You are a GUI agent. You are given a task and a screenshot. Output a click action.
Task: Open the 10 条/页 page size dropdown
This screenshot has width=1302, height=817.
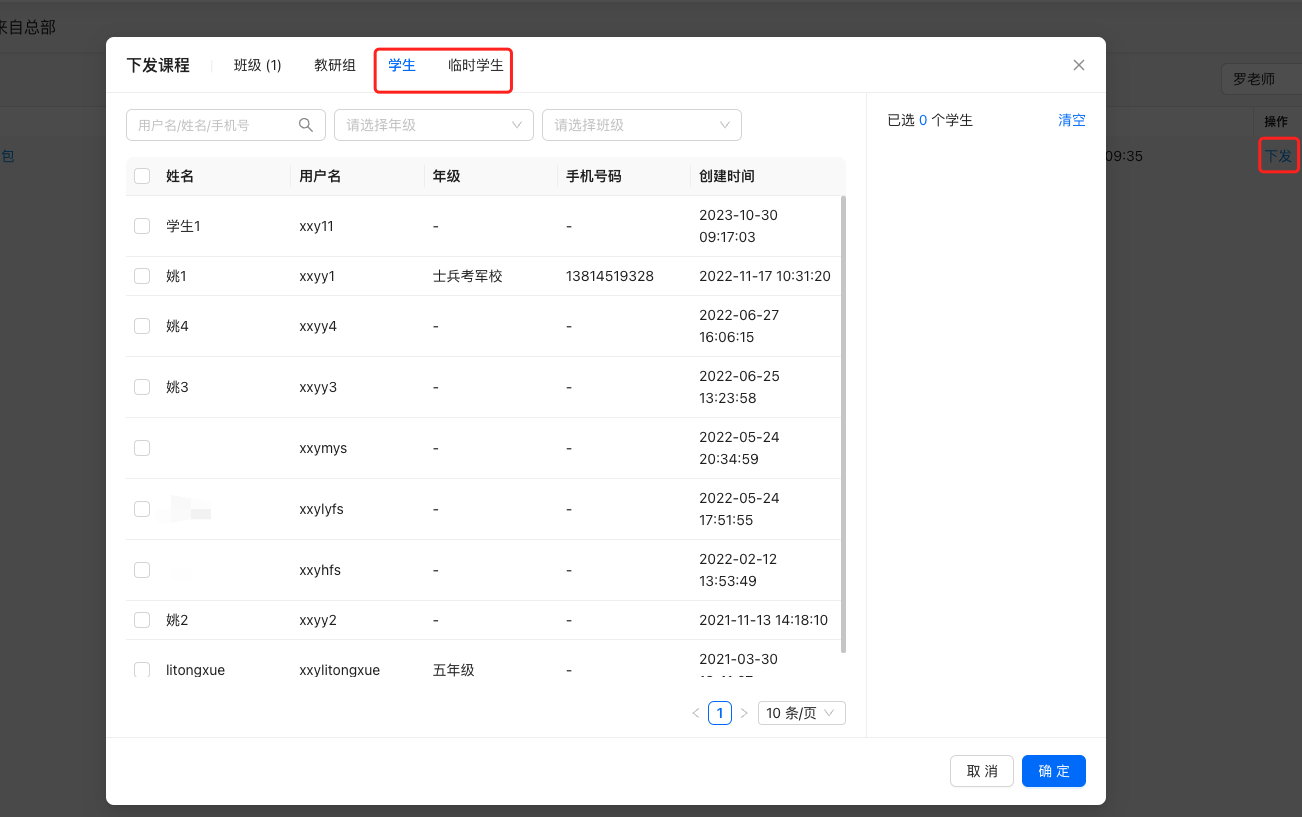tap(802, 713)
